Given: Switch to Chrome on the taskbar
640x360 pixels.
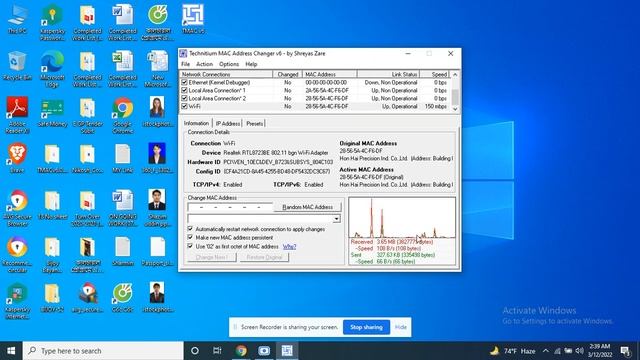Looking at the screenshot, I should [x=241, y=351].
